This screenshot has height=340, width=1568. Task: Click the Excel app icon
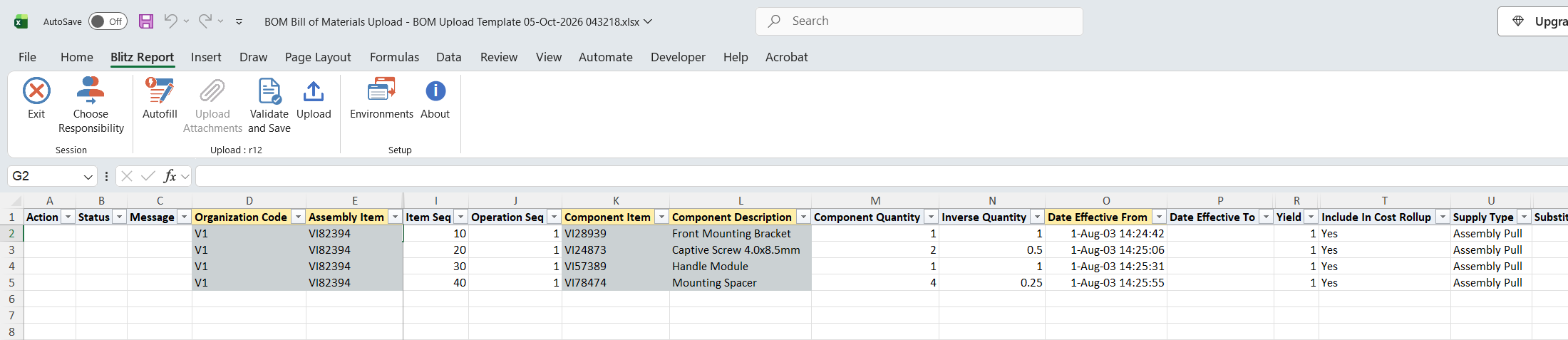click(x=21, y=21)
